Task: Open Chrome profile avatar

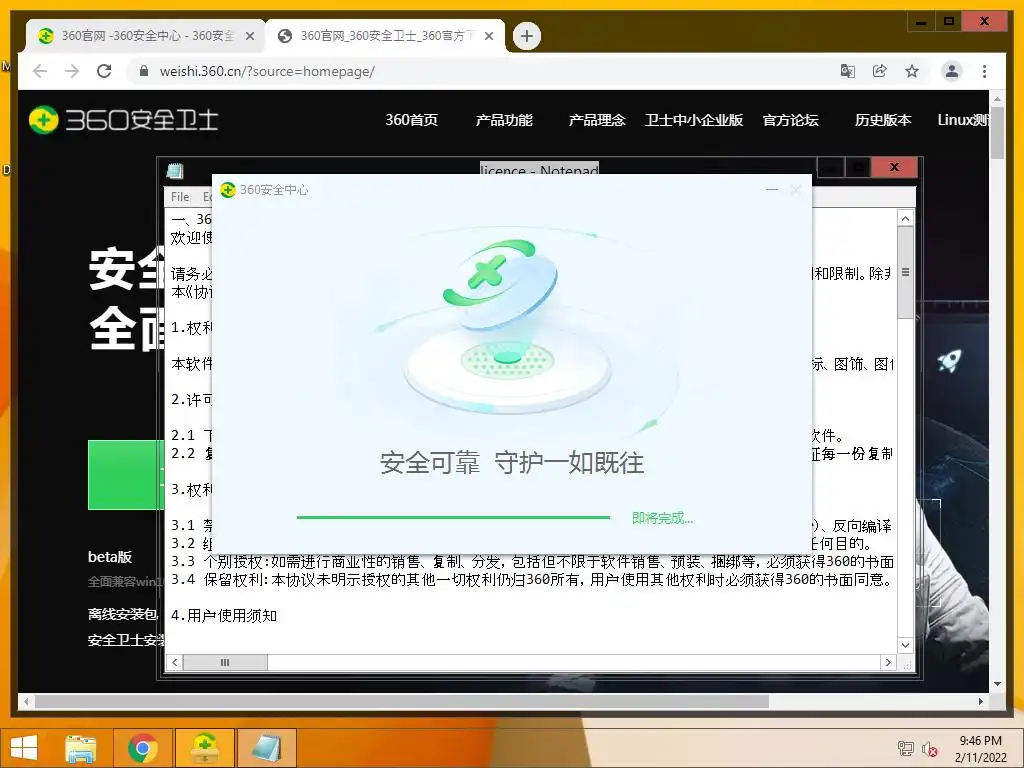Action: (x=952, y=71)
